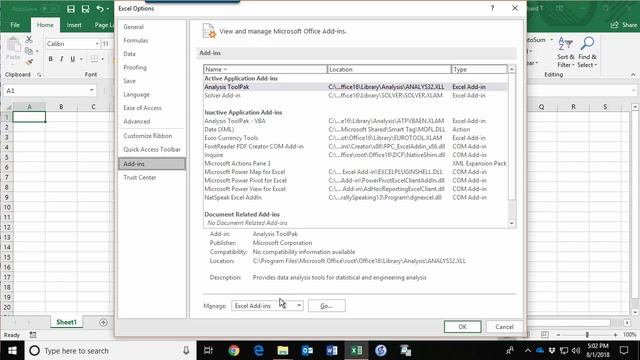Open the General options category
Screen dimensions: 640x360
133,27
